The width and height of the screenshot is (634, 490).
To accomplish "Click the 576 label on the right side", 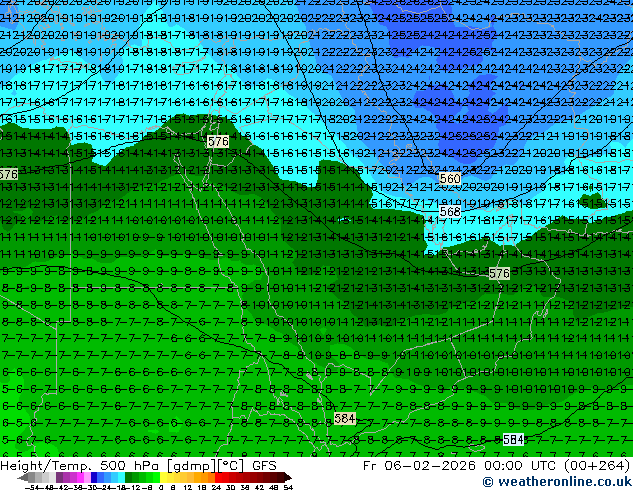I will coord(499,274).
